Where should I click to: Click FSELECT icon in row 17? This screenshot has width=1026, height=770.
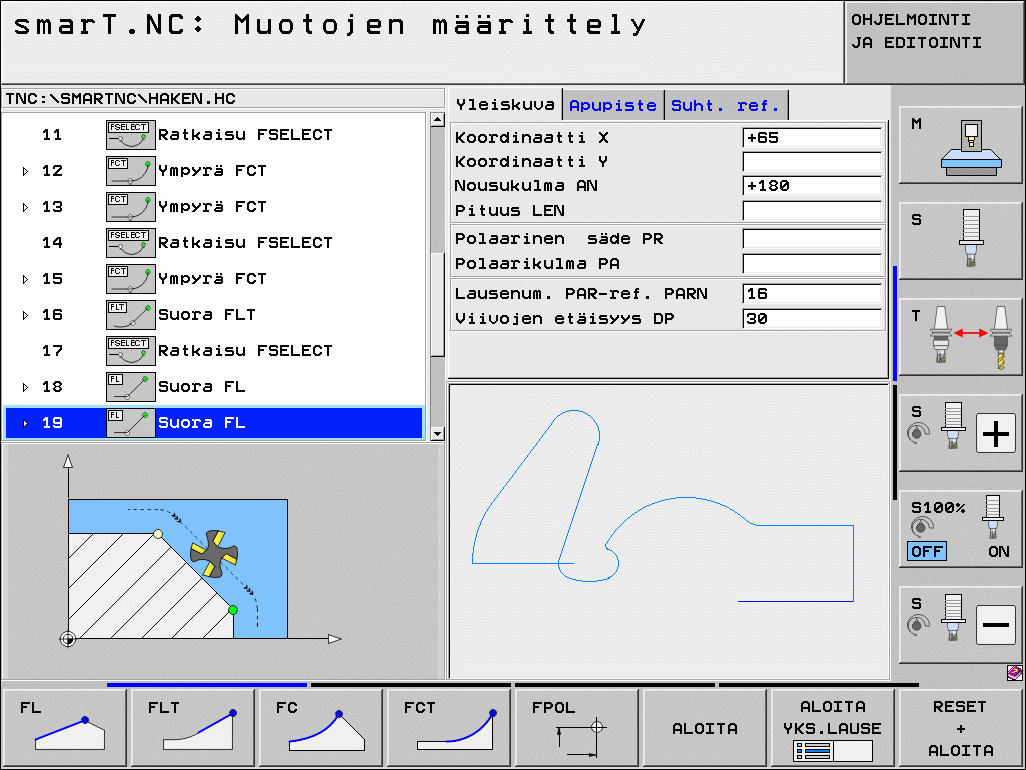(131, 351)
